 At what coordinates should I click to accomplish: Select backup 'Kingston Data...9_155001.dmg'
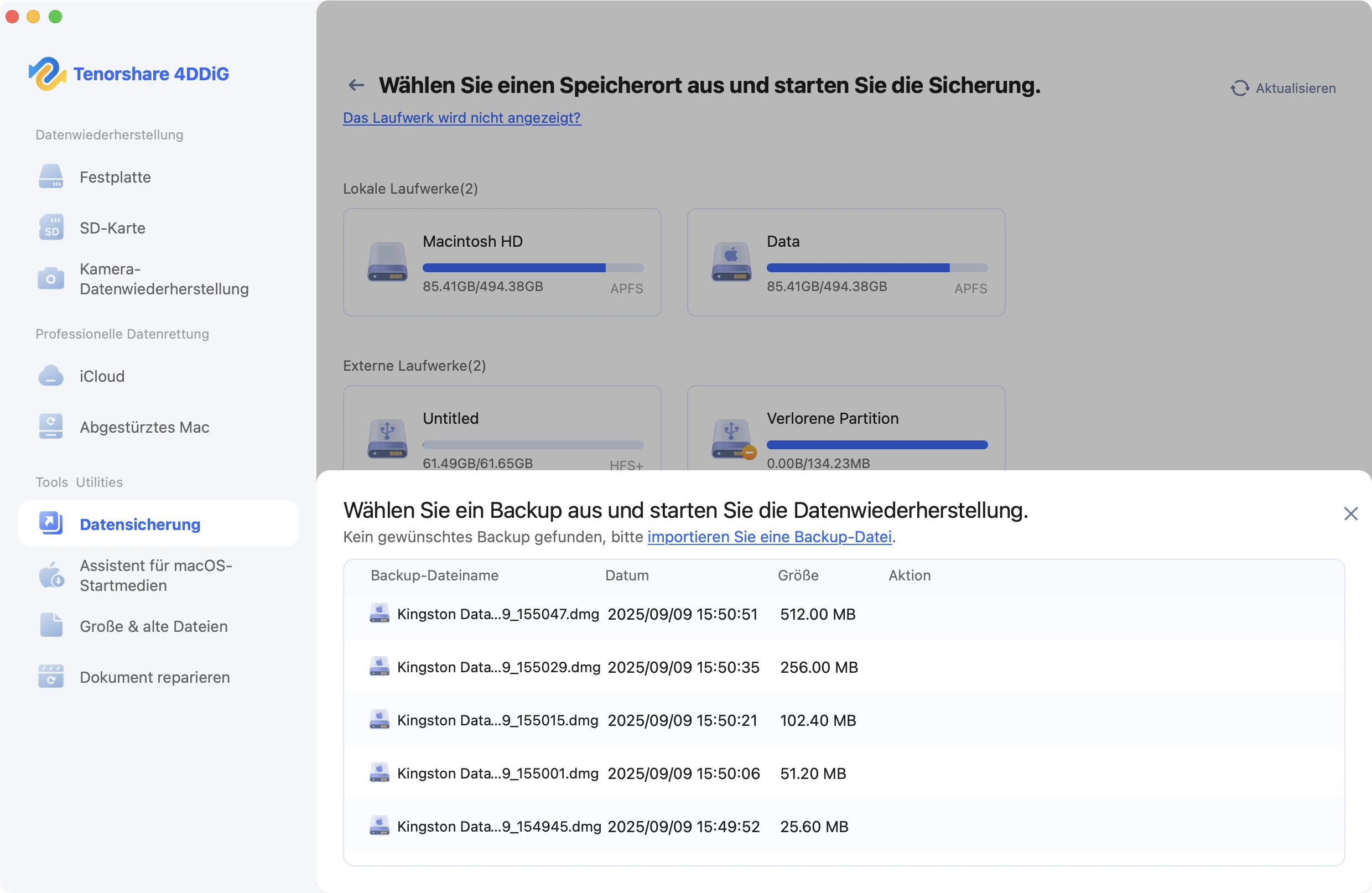point(843,772)
